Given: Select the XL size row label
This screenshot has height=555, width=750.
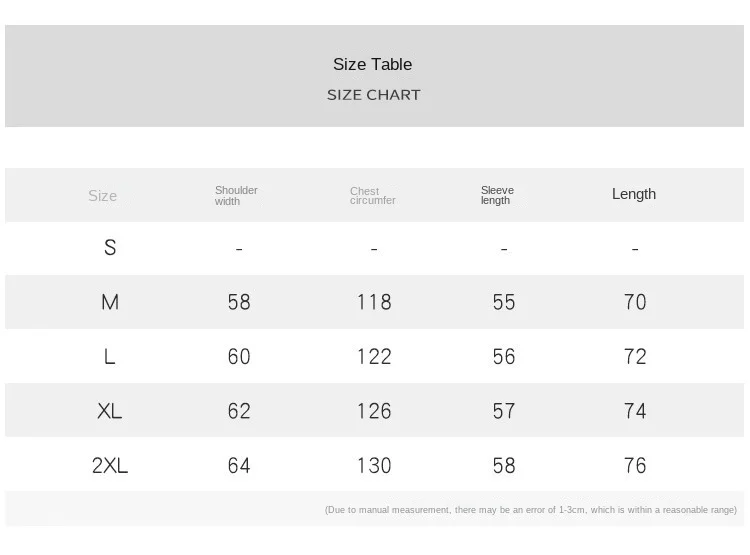Looking at the screenshot, I should click(x=110, y=411).
